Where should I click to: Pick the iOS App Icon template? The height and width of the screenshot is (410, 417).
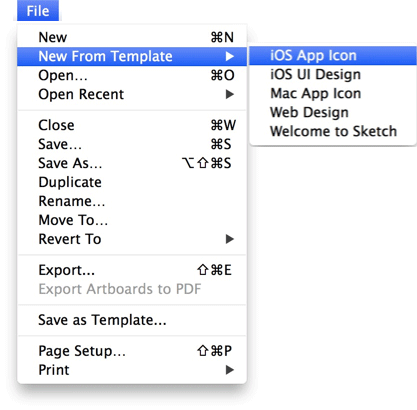click(333, 55)
